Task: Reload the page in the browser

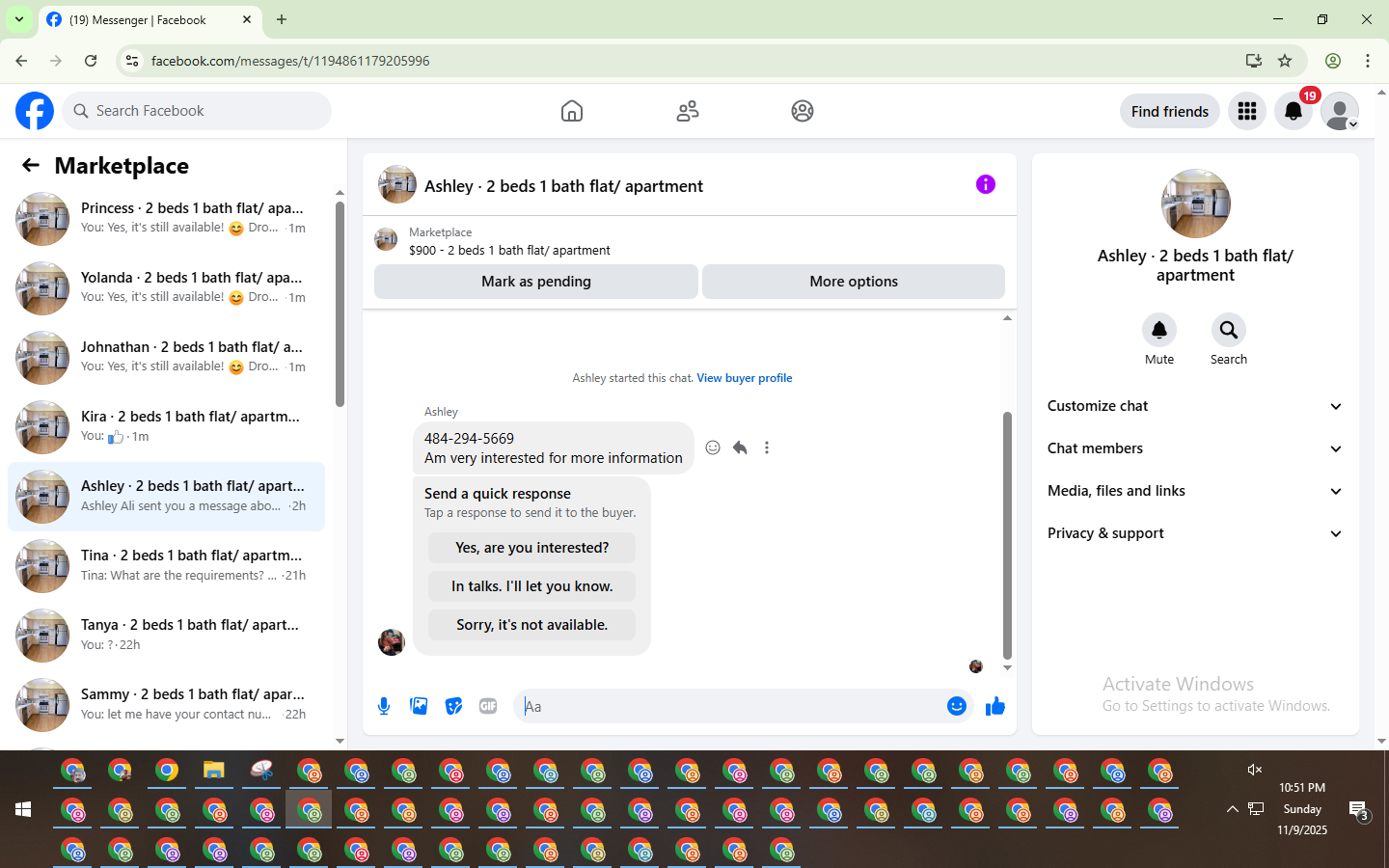Action: click(x=91, y=61)
